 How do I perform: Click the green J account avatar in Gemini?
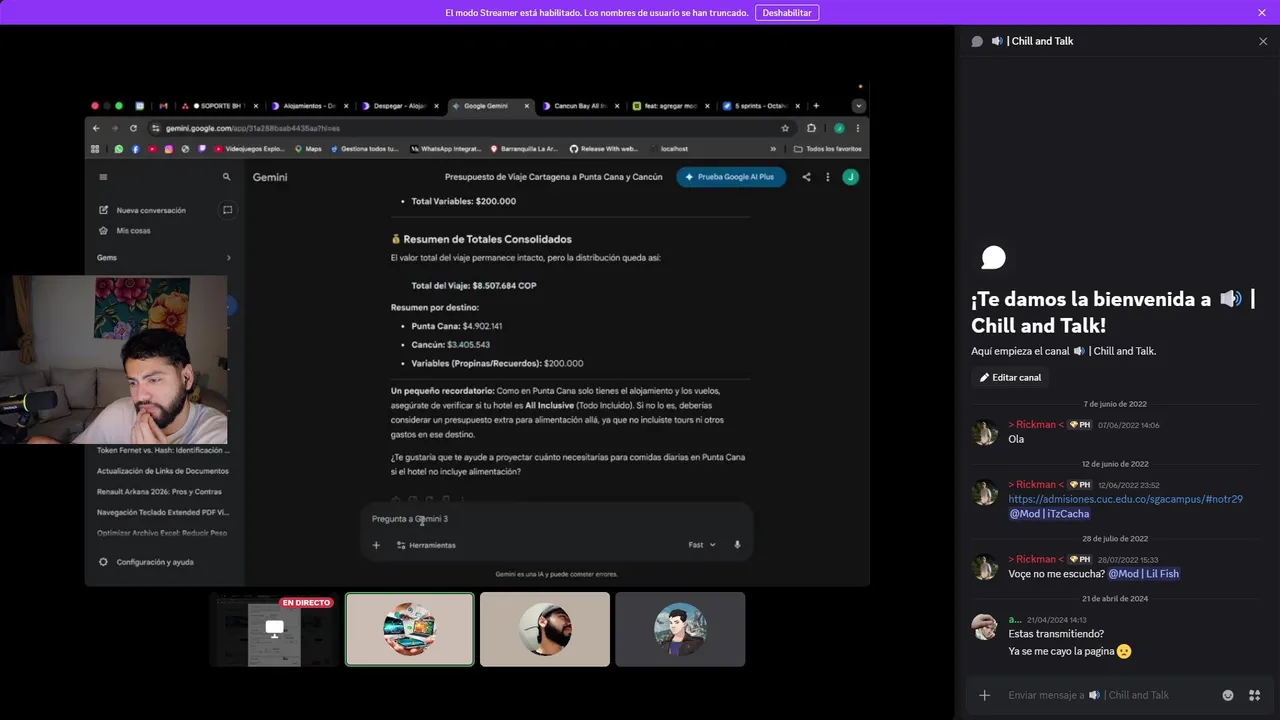pyautogui.click(x=850, y=177)
